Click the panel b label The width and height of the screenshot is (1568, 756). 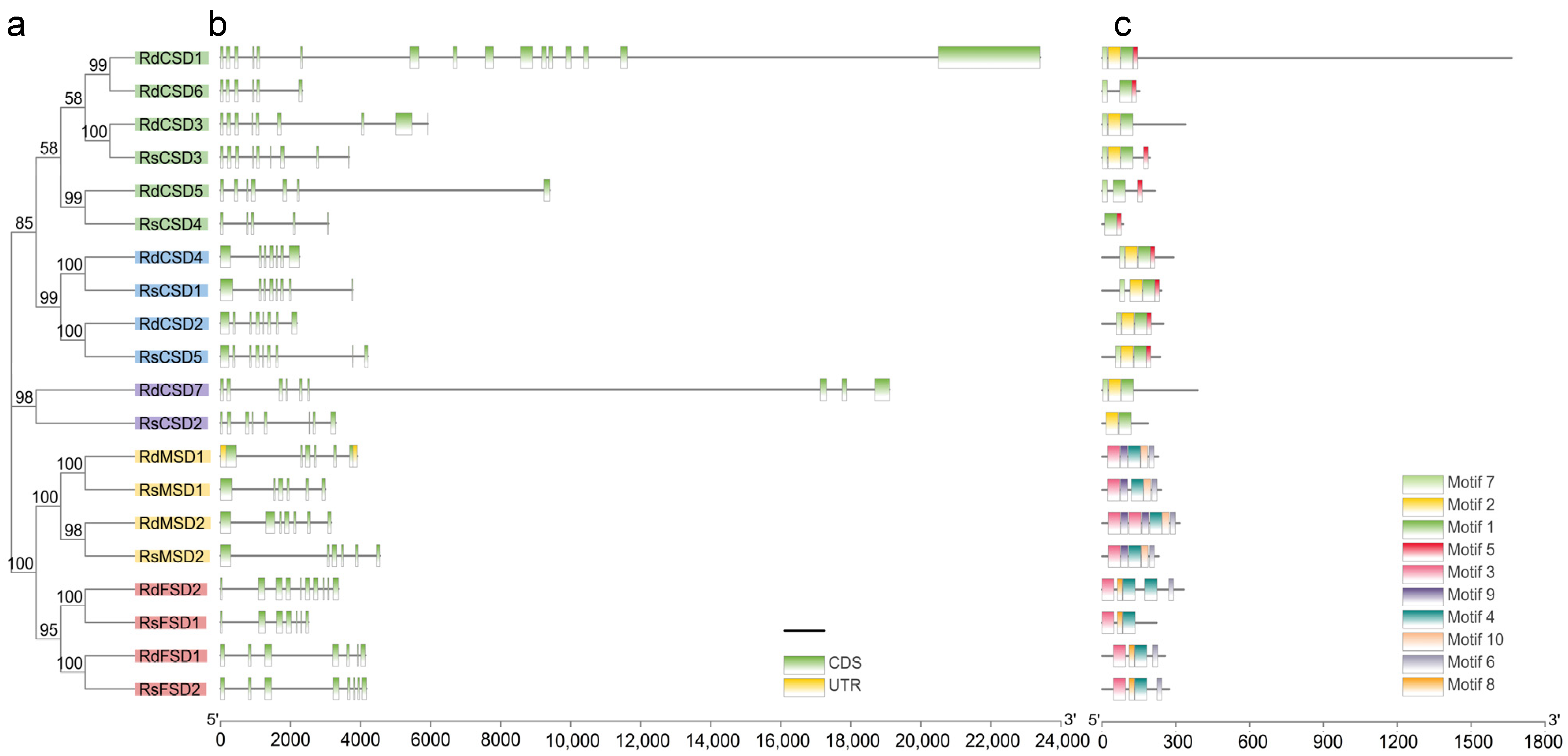pyautogui.click(x=217, y=24)
